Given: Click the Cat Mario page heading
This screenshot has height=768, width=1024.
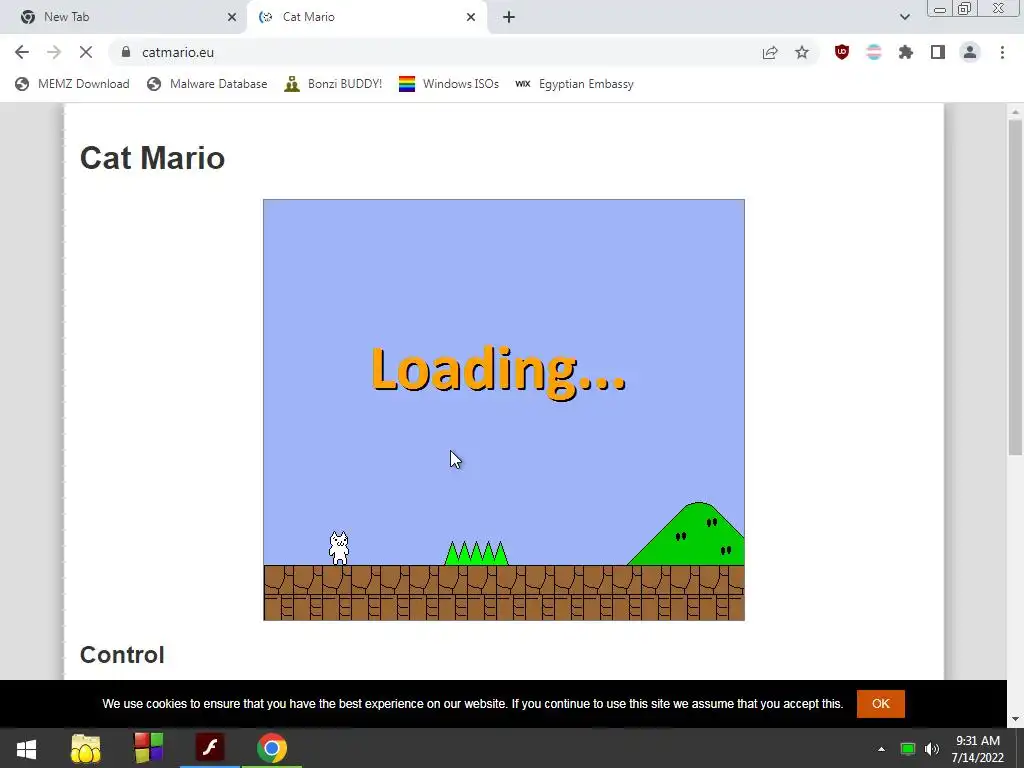Looking at the screenshot, I should tap(152, 158).
